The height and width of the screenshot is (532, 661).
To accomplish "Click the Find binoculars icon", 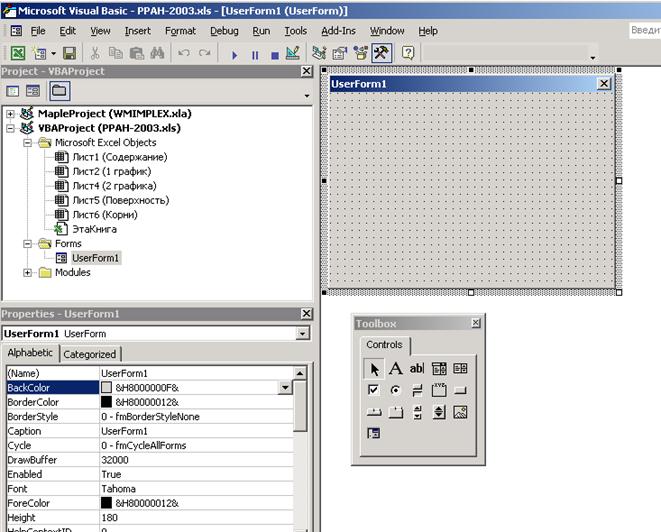I will (157, 53).
